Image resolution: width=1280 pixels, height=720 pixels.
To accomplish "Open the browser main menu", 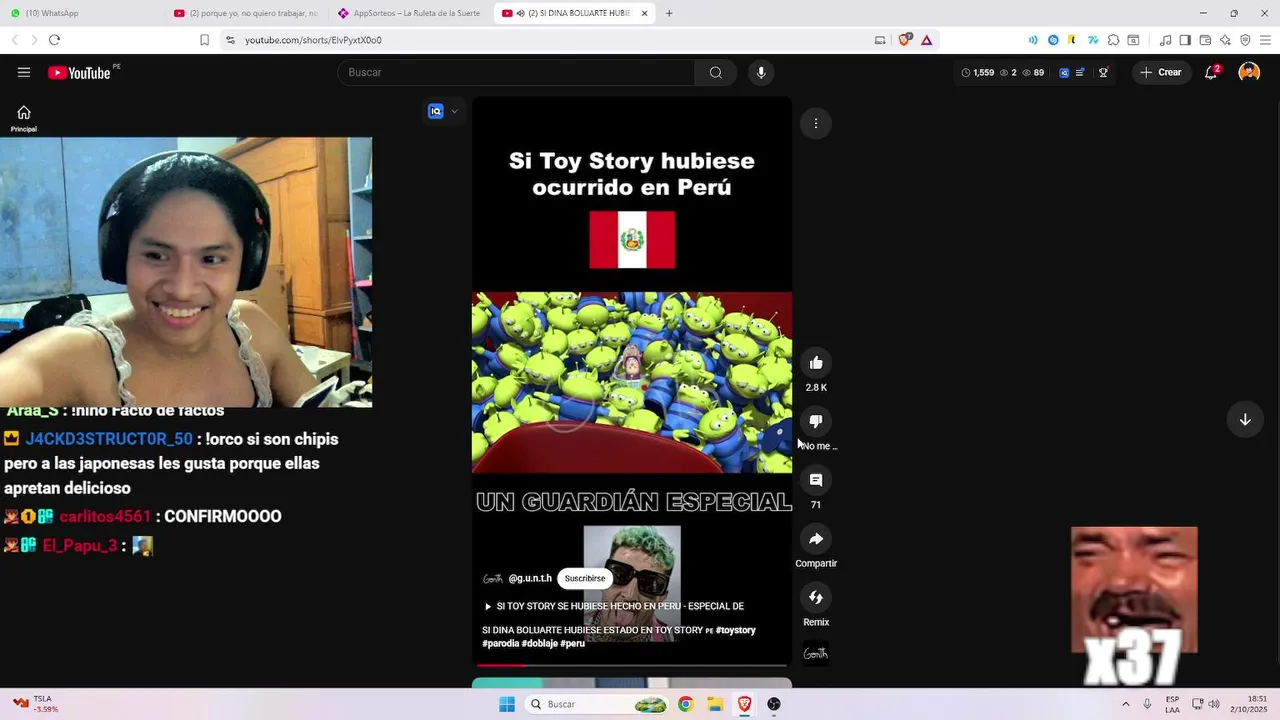I will point(1264,40).
